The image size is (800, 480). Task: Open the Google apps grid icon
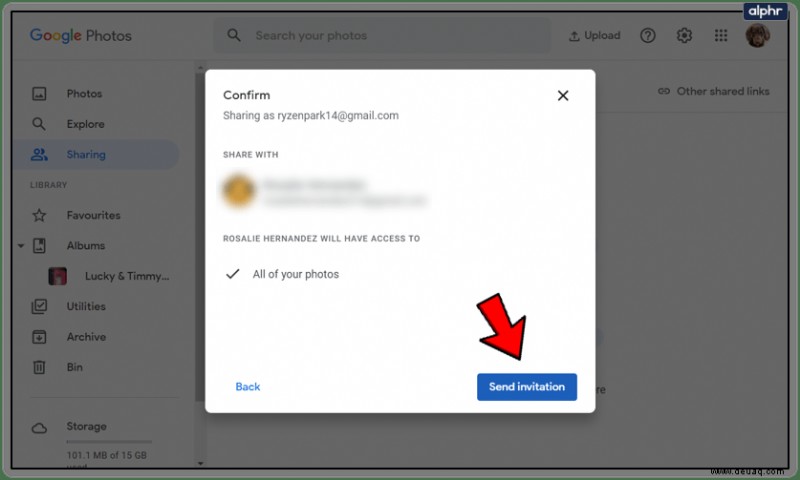click(721, 35)
